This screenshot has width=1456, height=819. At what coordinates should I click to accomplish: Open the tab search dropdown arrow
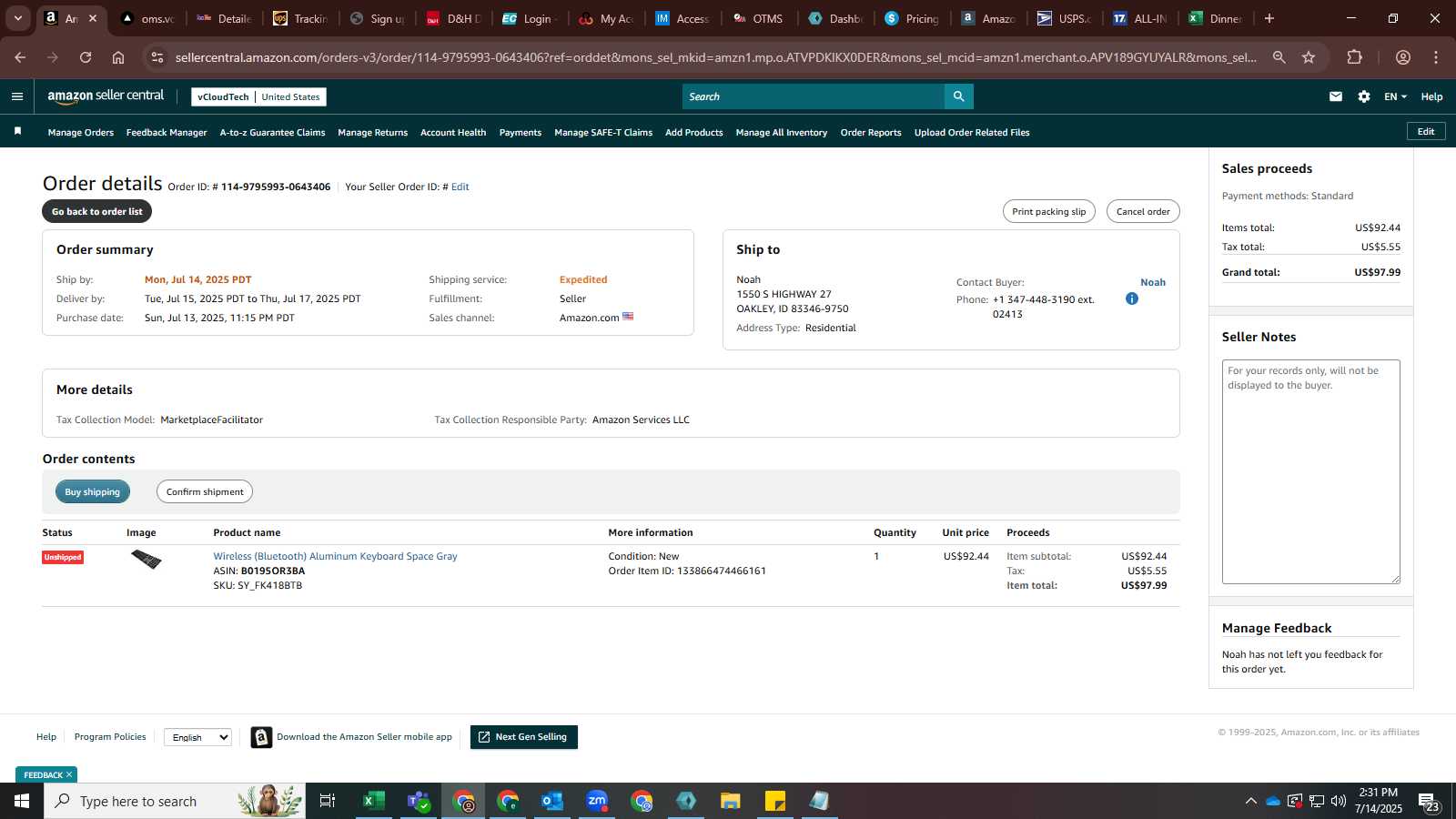[17, 18]
